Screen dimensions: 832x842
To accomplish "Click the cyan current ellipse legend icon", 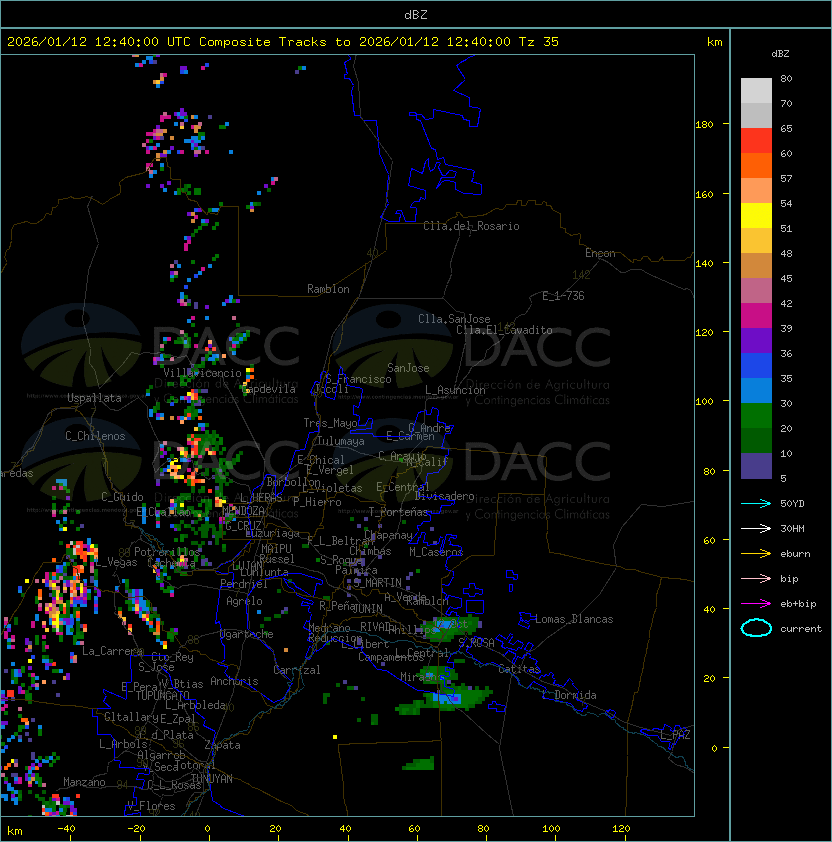I will [x=756, y=628].
